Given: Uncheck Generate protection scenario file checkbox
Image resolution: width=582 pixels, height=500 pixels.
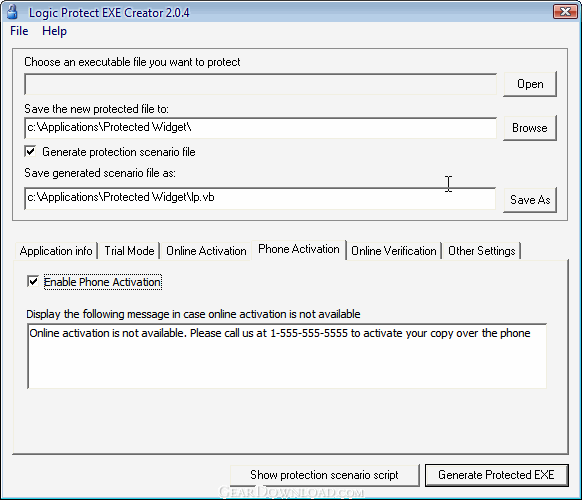Looking at the screenshot, I should click(30, 151).
